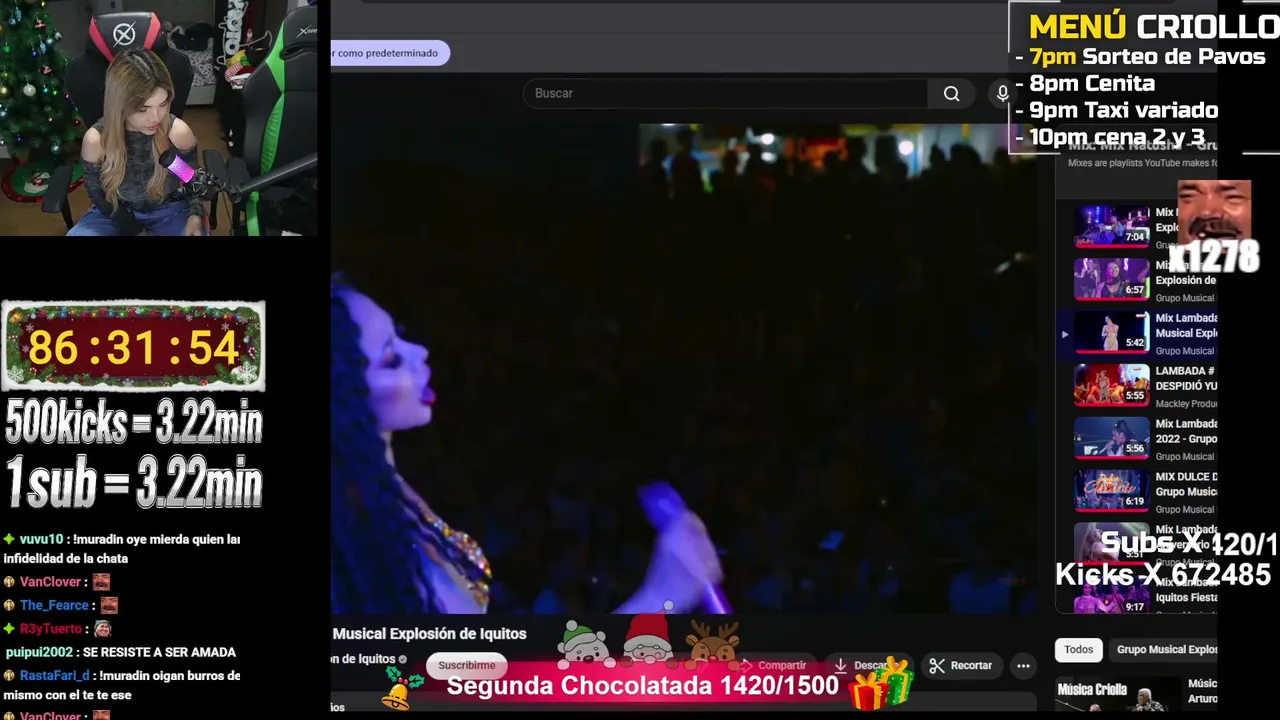Click the video player playback area
The height and width of the screenshot is (720, 1280).
(683, 368)
